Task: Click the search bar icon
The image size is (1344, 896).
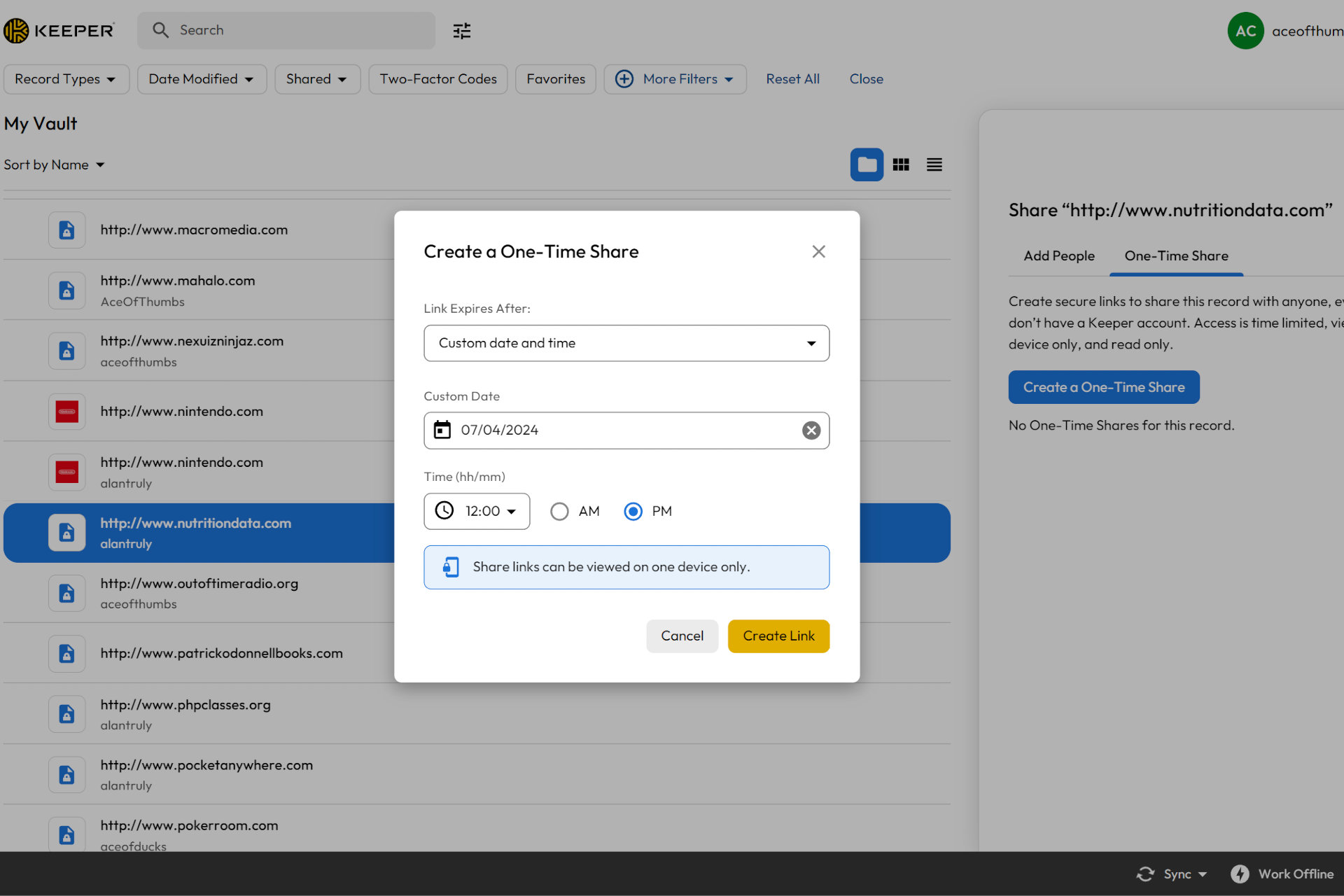Action: [x=159, y=30]
